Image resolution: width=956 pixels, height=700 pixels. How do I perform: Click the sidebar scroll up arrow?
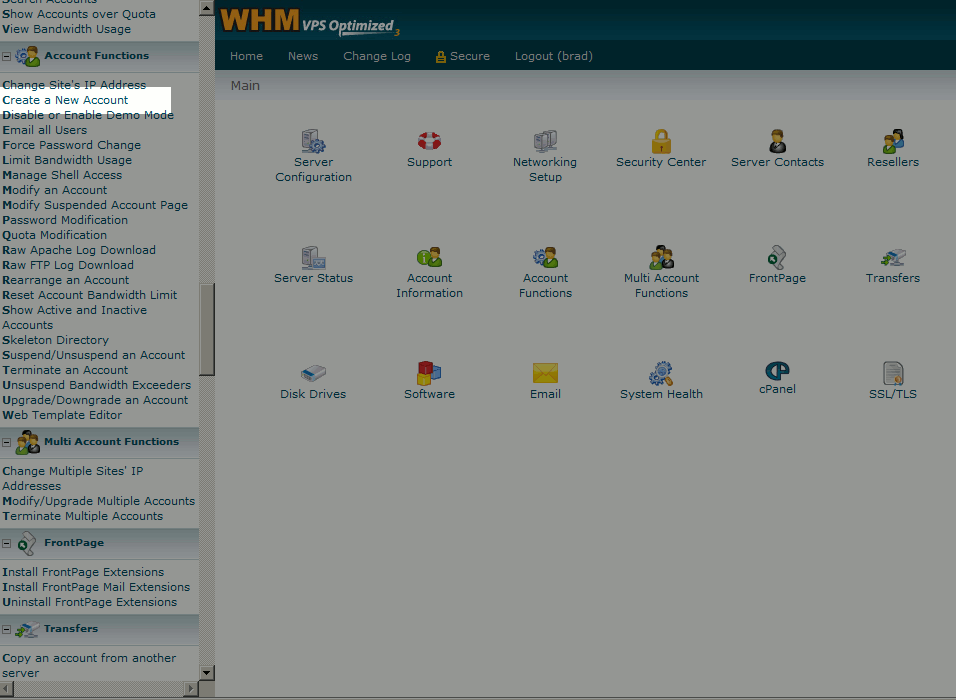point(207,8)
